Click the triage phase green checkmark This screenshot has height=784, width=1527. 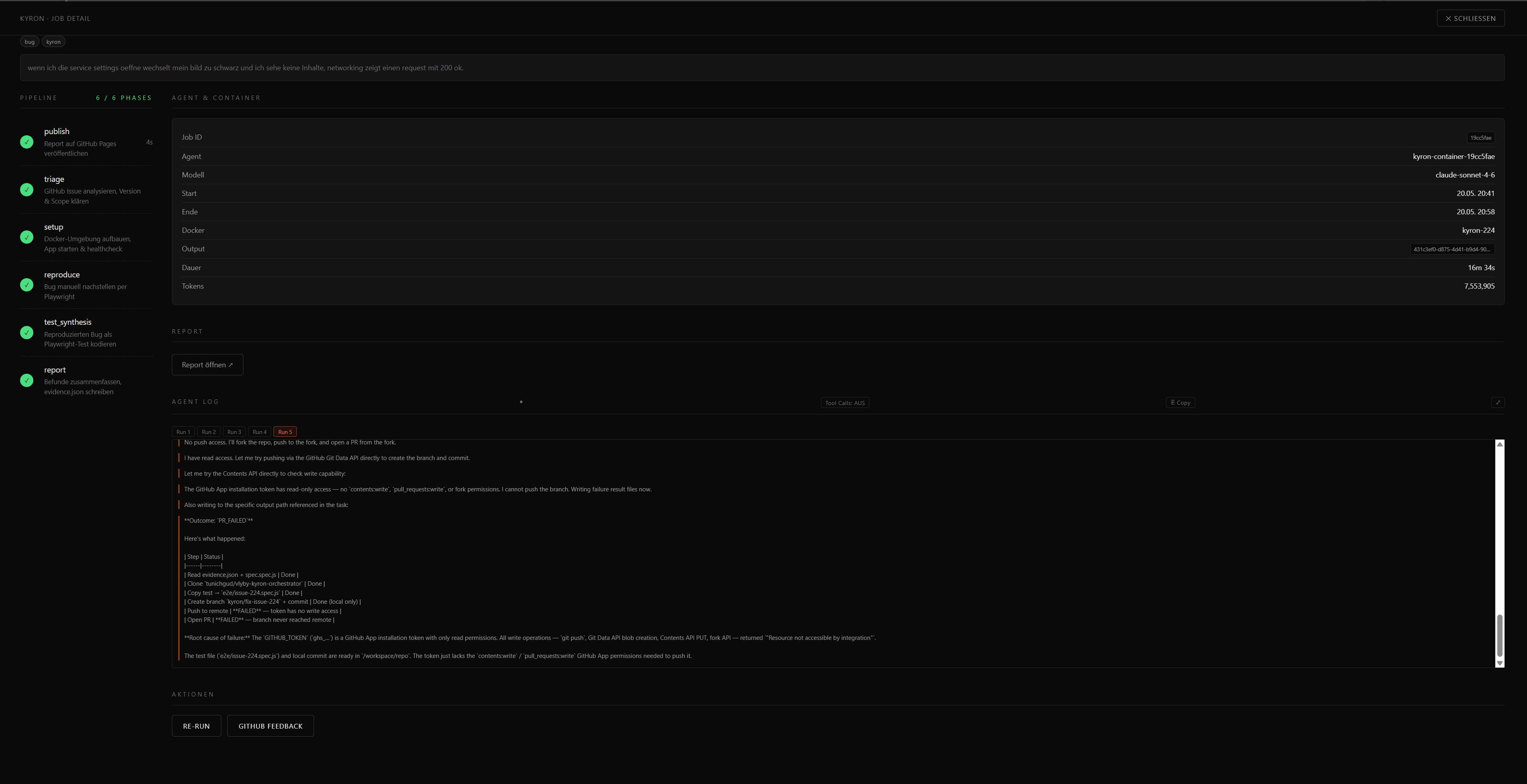[27, 189]
